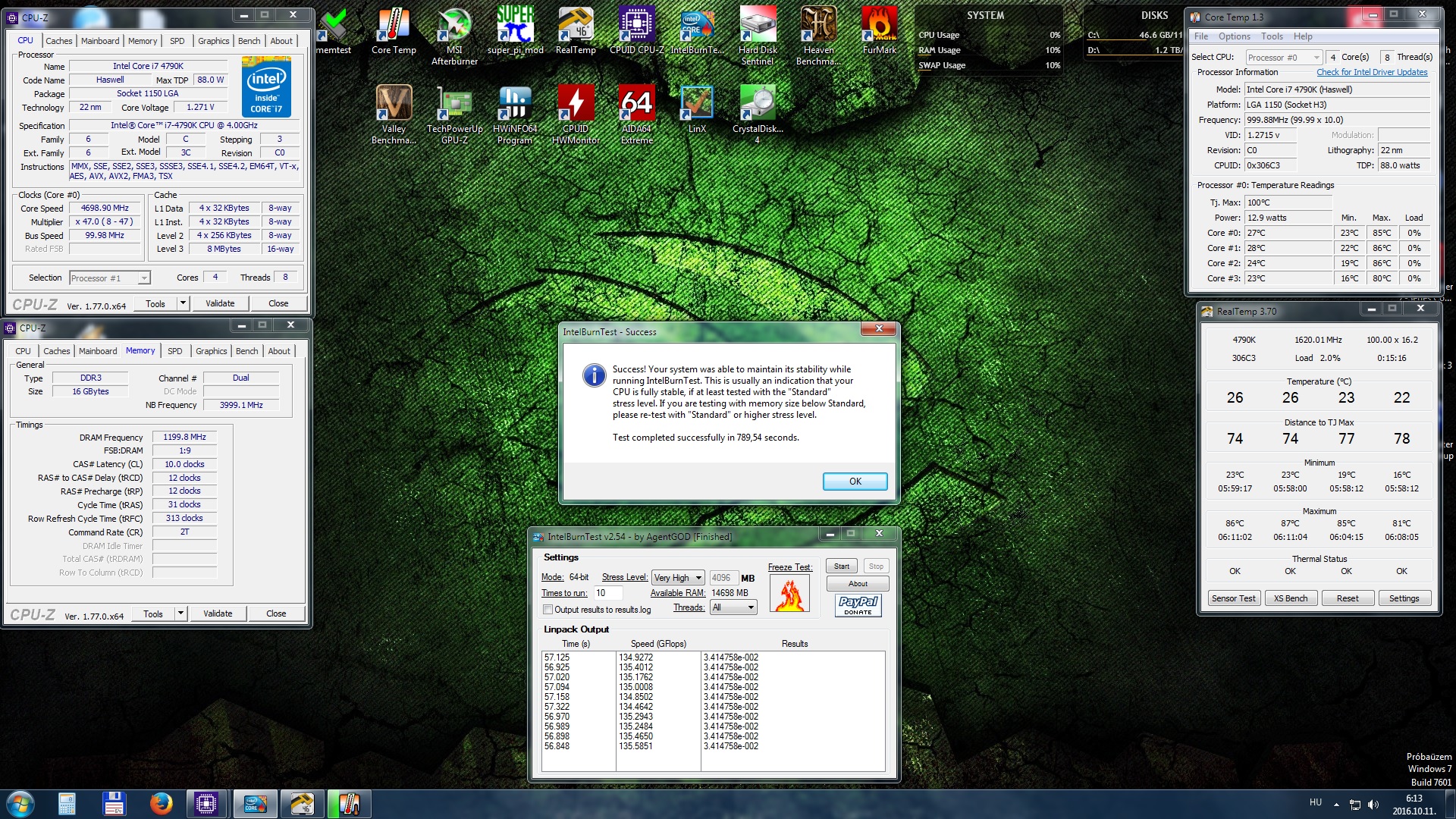
Task: Open File menu in Core Temp
Action: (x=1201, y=36)
